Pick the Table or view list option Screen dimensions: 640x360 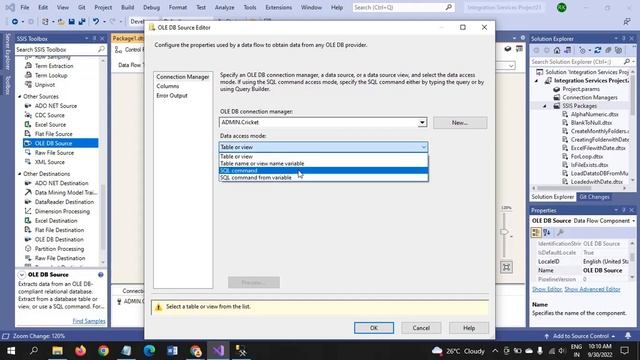tap(323, 156)
